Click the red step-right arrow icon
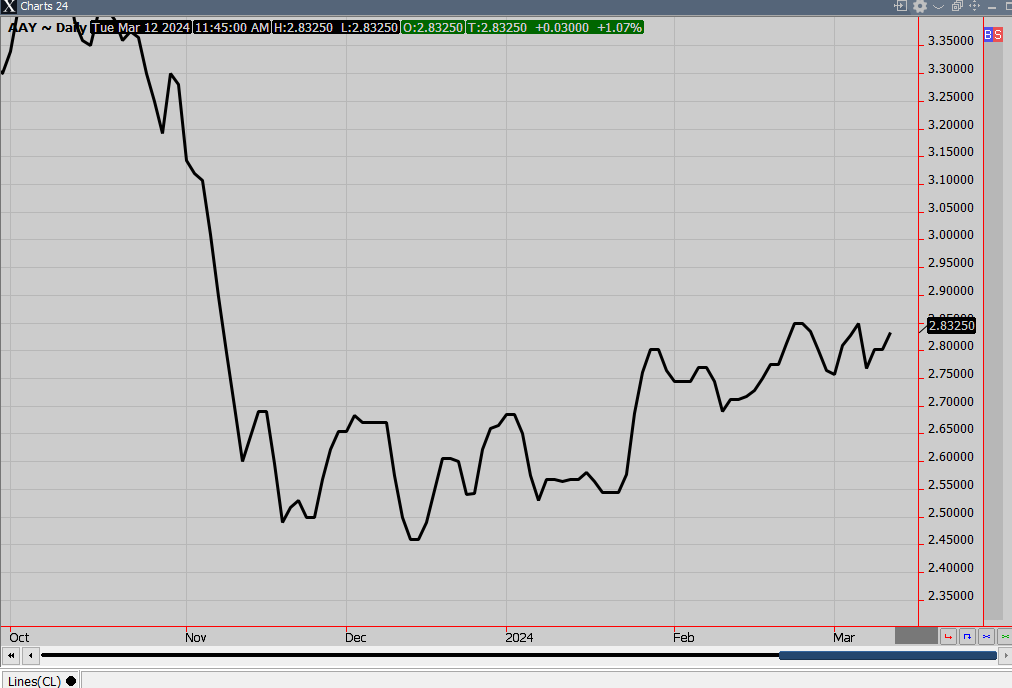Image resolution: width=1012 pixels, height=688 pixels. pyautogui.click(x=948, y=636)
